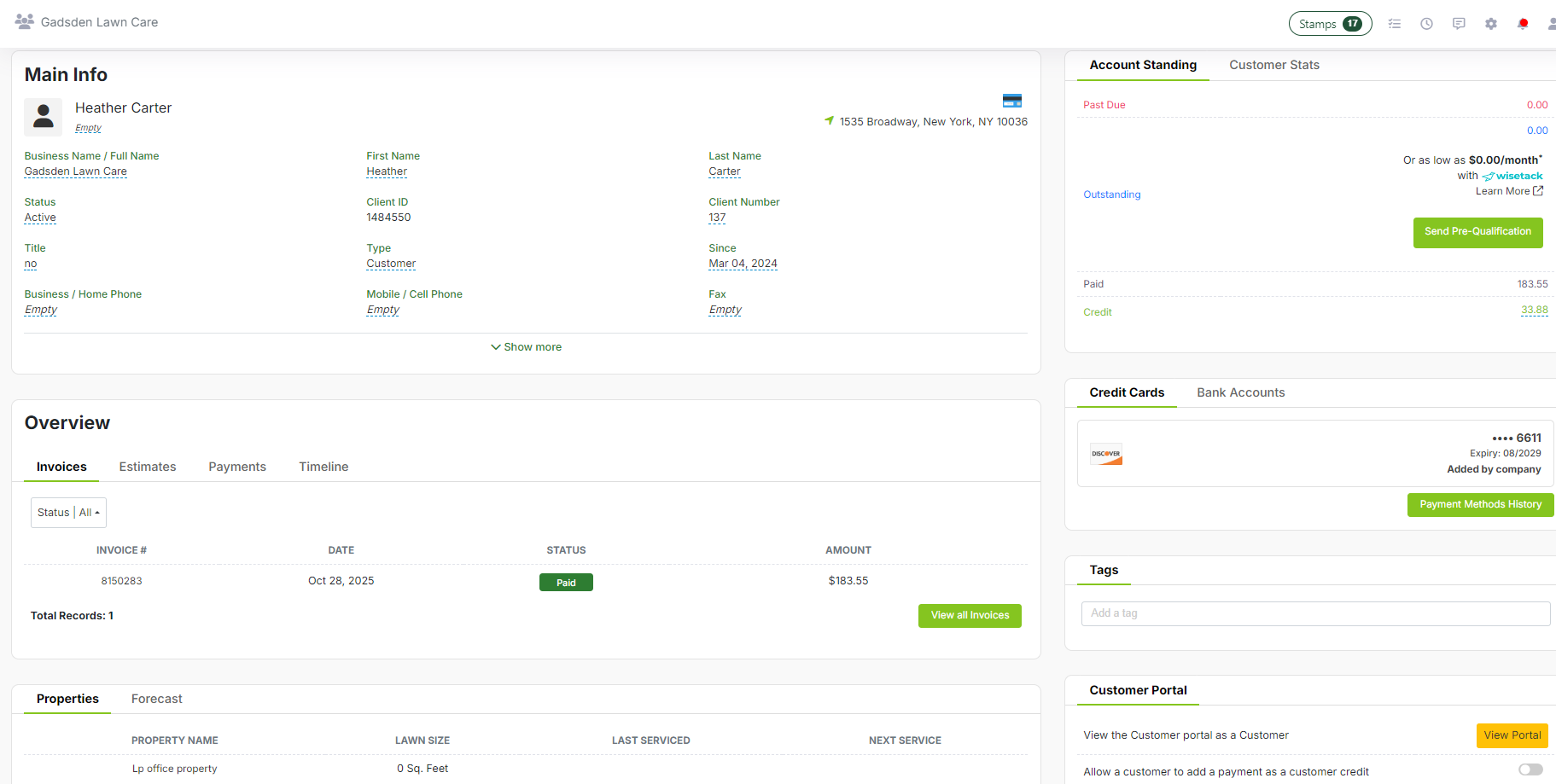Screen dimensions: 1556x784
Task: Click View all Invoices
Action: [x=970, y=615]
